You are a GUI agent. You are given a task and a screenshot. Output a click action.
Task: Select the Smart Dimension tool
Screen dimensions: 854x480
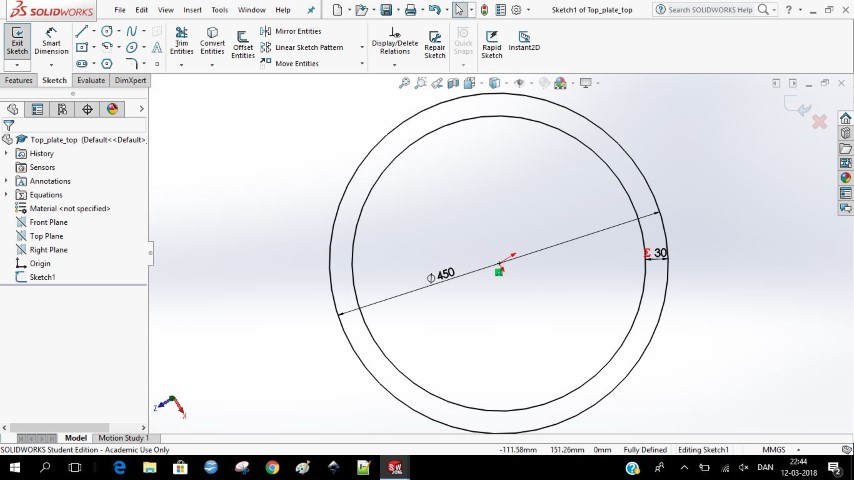(51, 41)
